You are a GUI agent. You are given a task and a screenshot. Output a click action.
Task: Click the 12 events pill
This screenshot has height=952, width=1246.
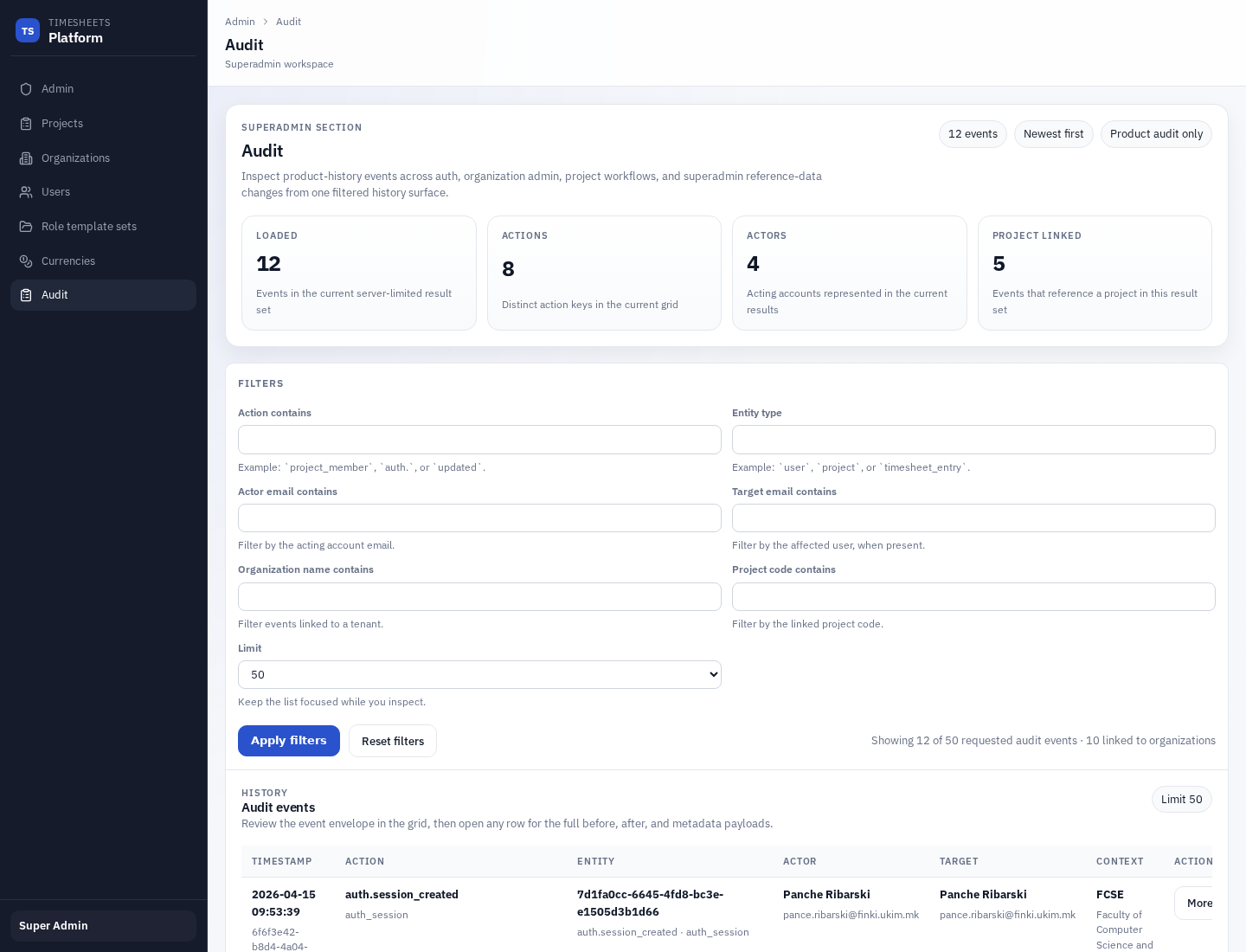pyautogui.click(x=973, y=134)
